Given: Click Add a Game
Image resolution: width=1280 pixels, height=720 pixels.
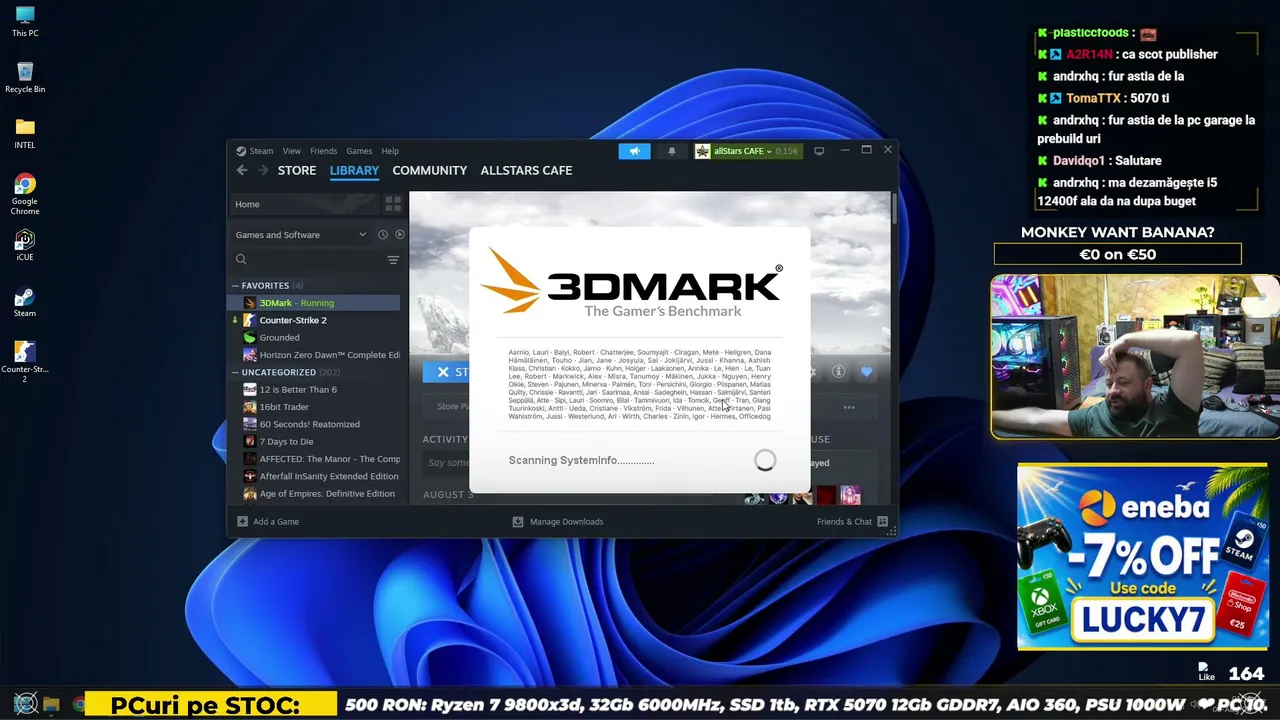Looking at the screenshot, I should click(268, 521).
